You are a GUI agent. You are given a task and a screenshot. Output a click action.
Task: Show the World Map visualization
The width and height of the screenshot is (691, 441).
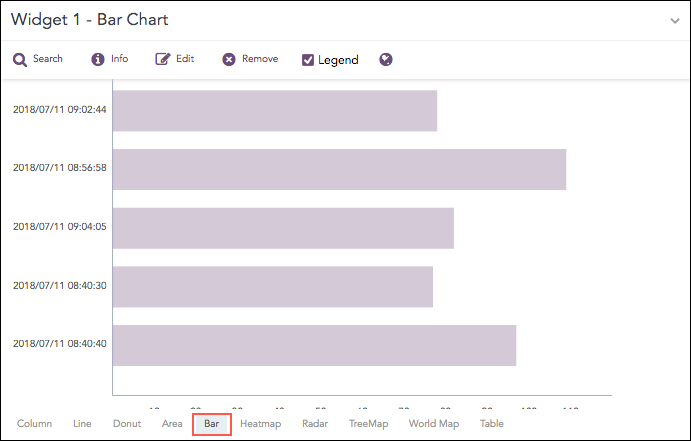(433, 424)
